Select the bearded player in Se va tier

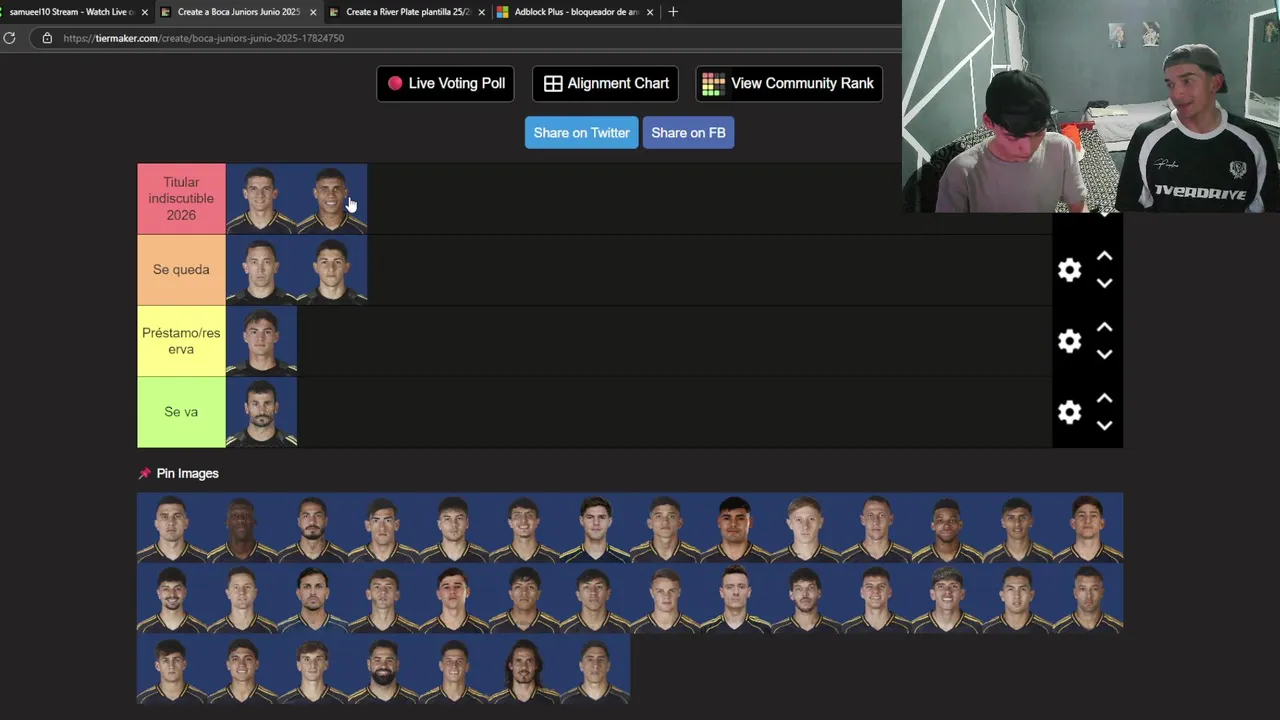pyautogui.click(x=261, y=412)
